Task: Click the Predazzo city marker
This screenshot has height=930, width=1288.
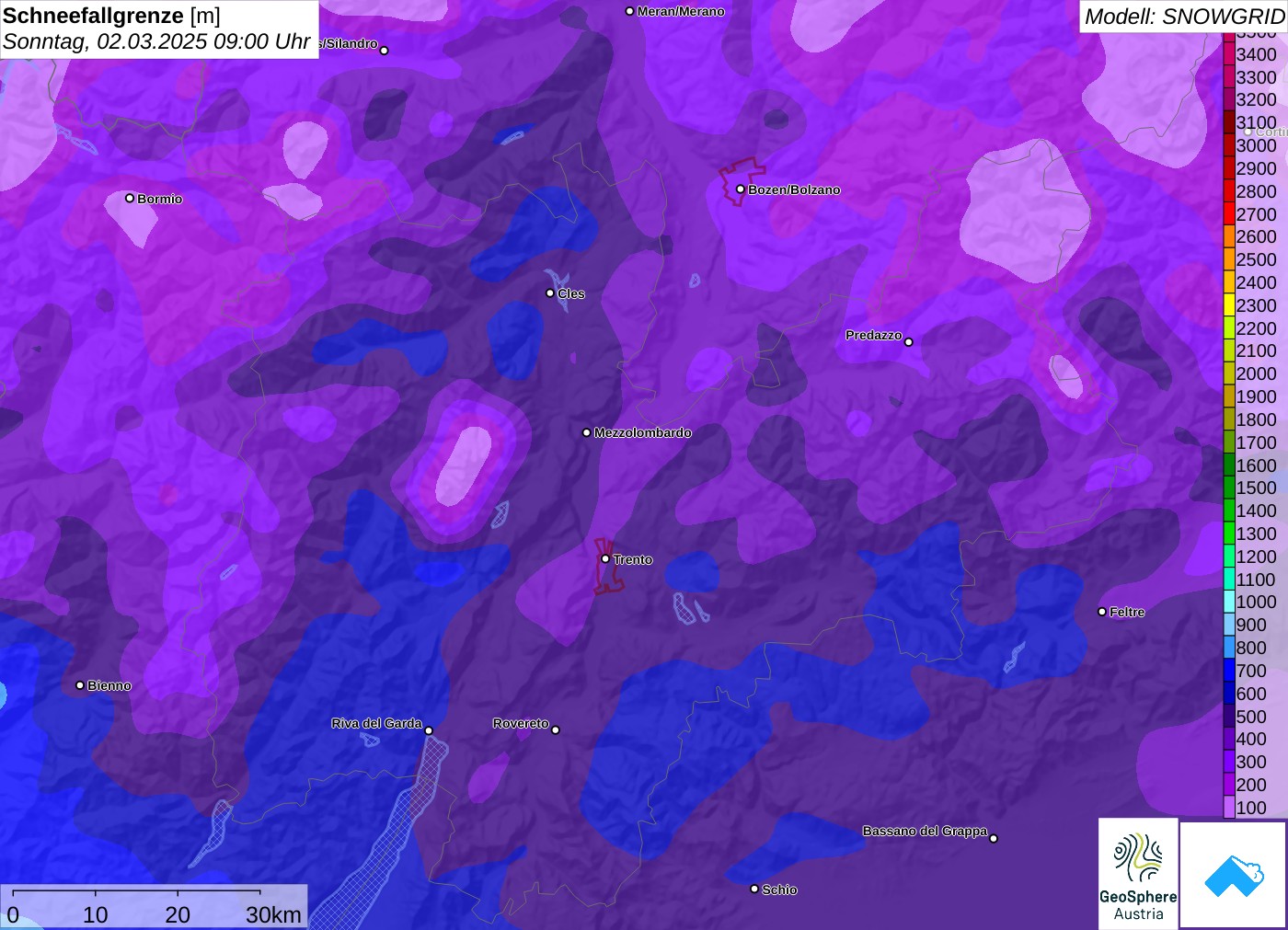Action: pyautogui.click(x=909, y=342)
